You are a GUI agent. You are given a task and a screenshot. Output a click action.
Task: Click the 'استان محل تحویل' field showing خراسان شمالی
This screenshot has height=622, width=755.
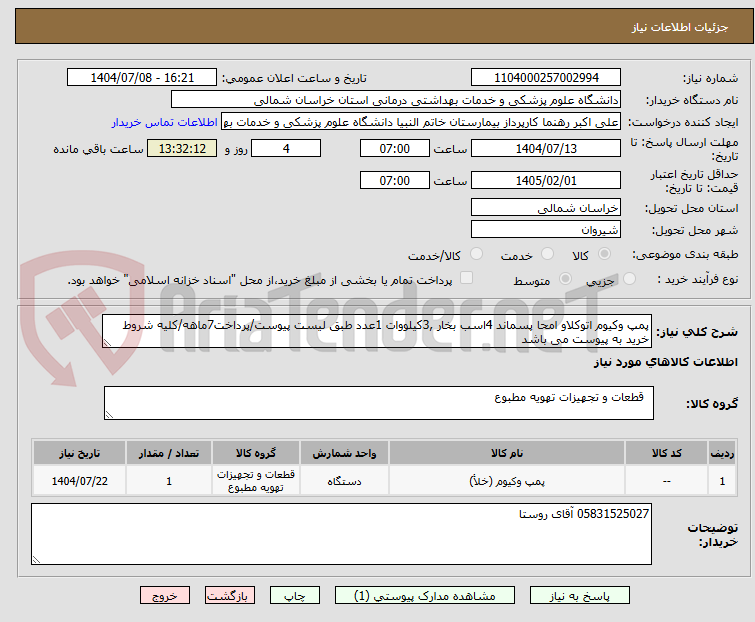tap(545, 208)
